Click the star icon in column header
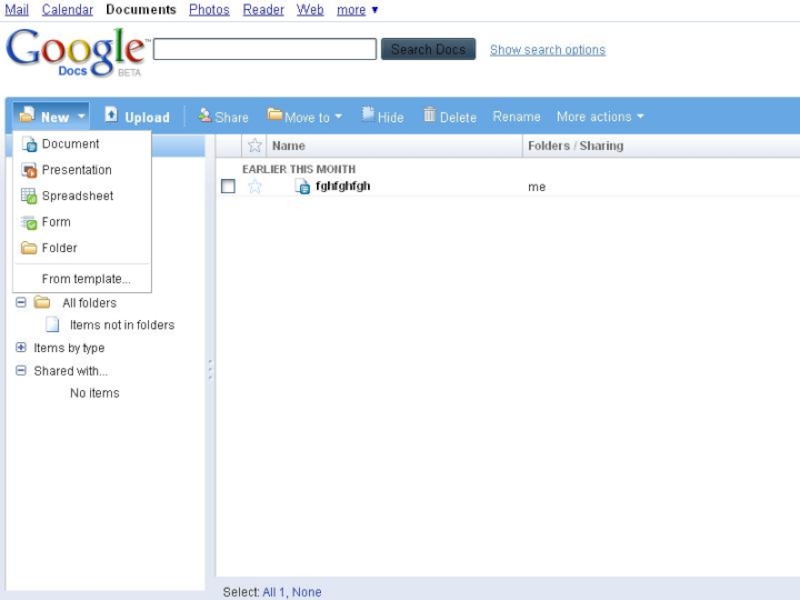 [x=255, y=146]
